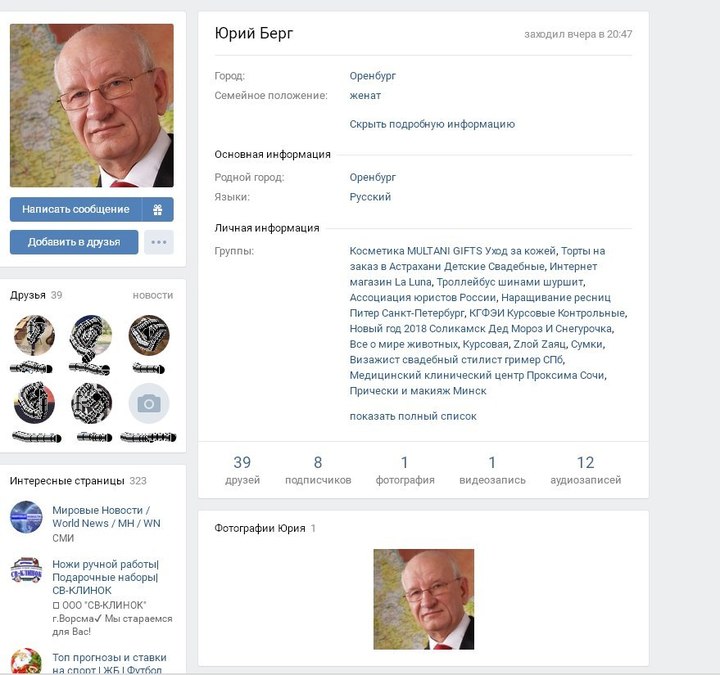
Task: Collapse details with Скрыть подробную информацию
Action: pyautogui.click(x=432, y=124)
